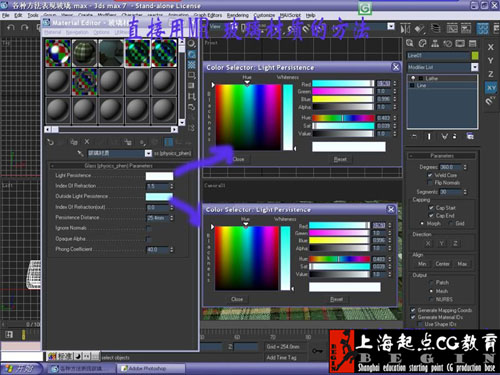The height and width of the screenshot is (375, 500).
Task: Switch to the Display command panel icon
Action: (460, 43)
